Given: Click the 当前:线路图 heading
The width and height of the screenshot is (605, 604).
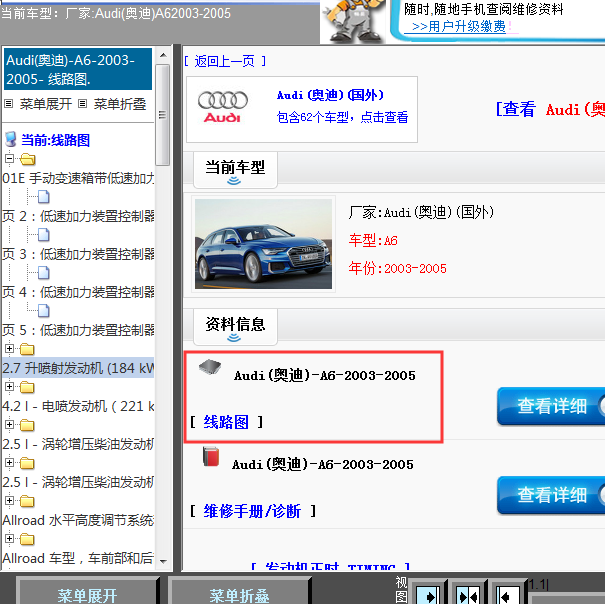Looking at the screenshot, I should pyautogui.click(x=55, y=140).
